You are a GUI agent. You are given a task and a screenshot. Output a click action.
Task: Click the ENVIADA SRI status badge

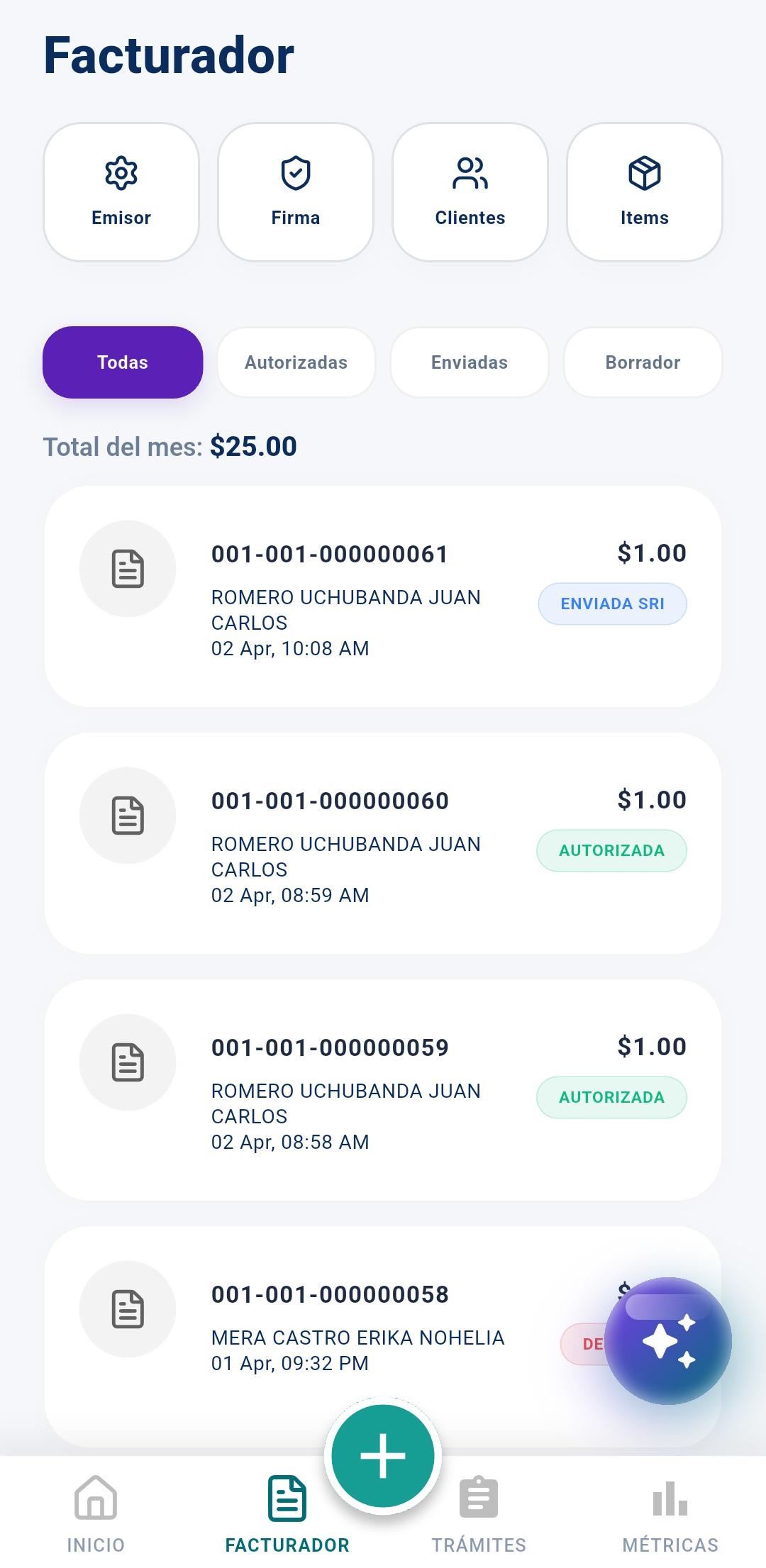pyautogui.click(x=612, y=604)
